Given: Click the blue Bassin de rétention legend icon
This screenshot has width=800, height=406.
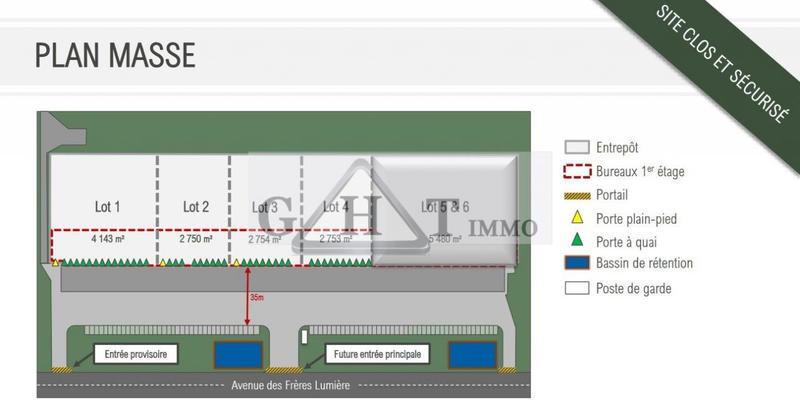Looking at the screenshot, I should click(x=575, y=264).
